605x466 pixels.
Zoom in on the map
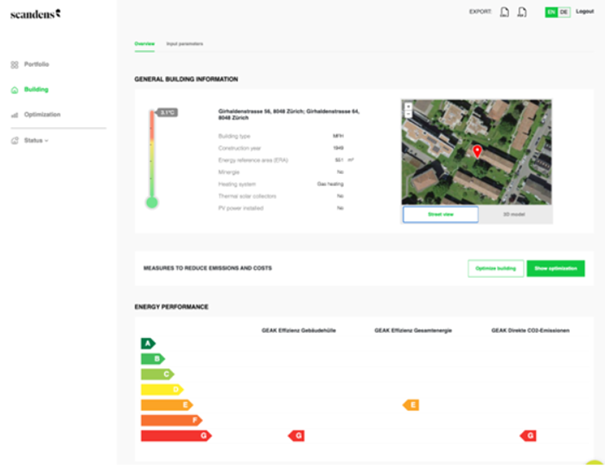coord(408,105)
